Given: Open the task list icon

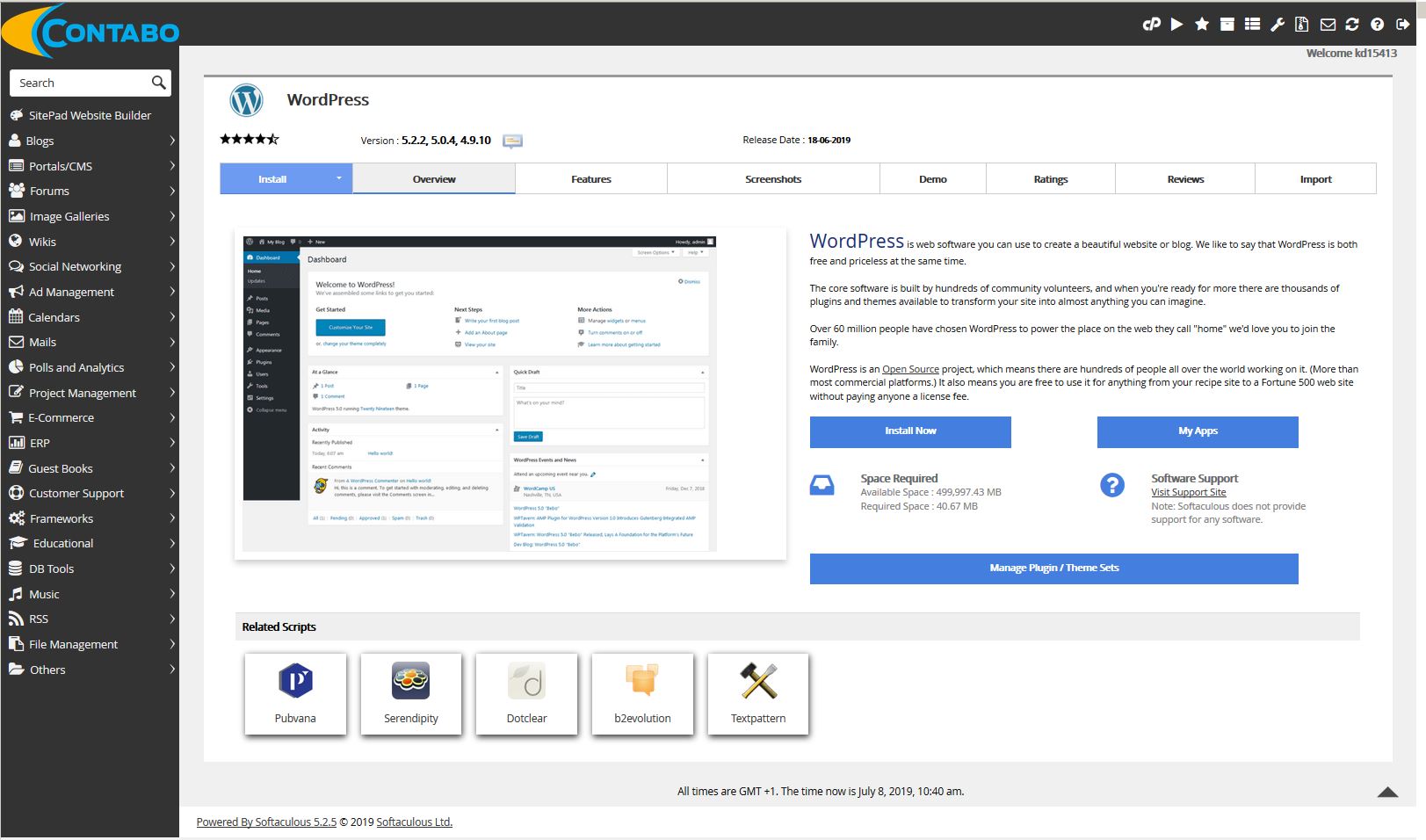Looking at the screenshot, I should point(1252,25).
